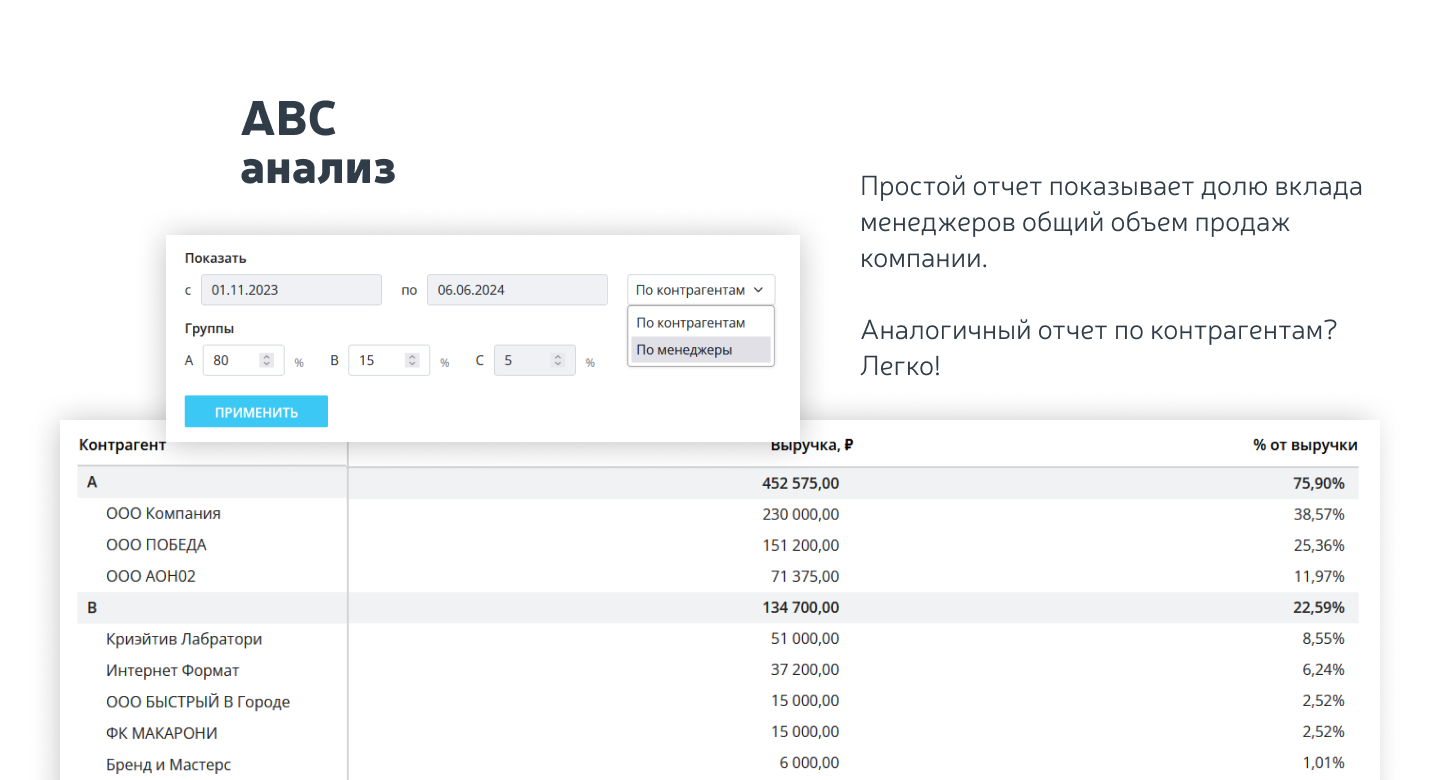The height and width of the screenshot is (780, 1440).
Task: Focus the group B input with 15
Action: click(375, 360)
